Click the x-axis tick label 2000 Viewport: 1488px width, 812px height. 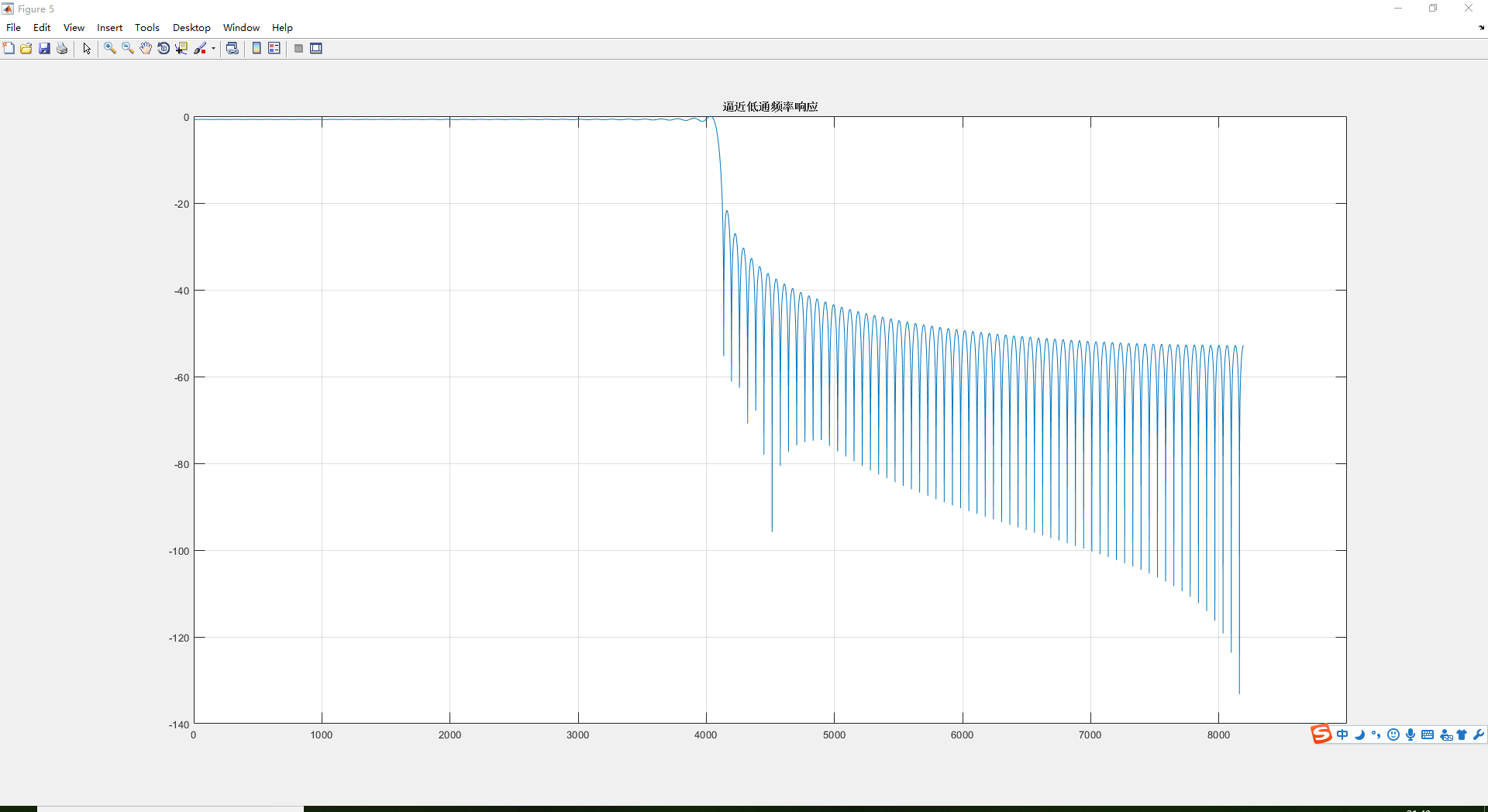[x=449, y=735]
